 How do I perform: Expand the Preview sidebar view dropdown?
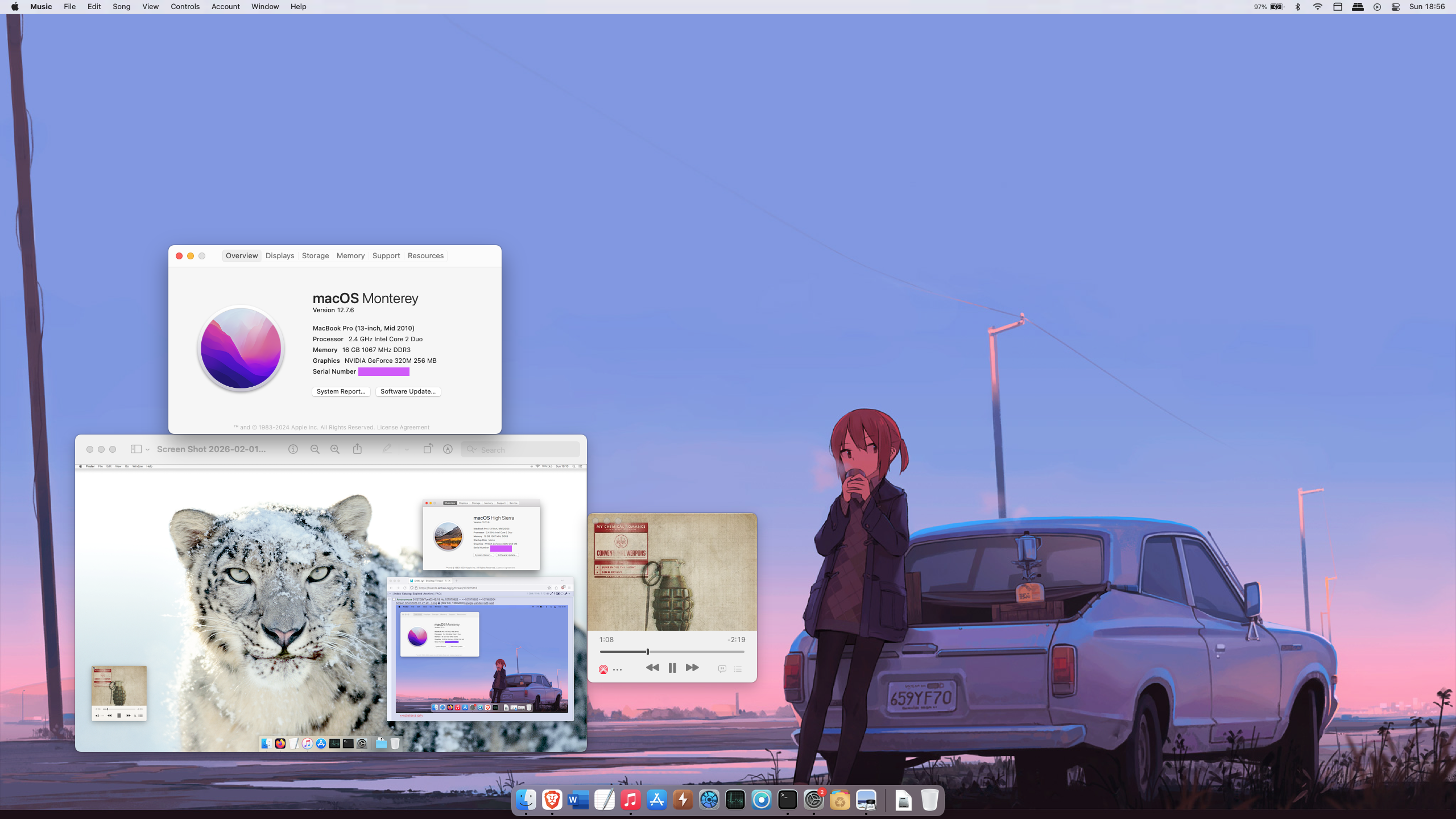pos(147,449)
